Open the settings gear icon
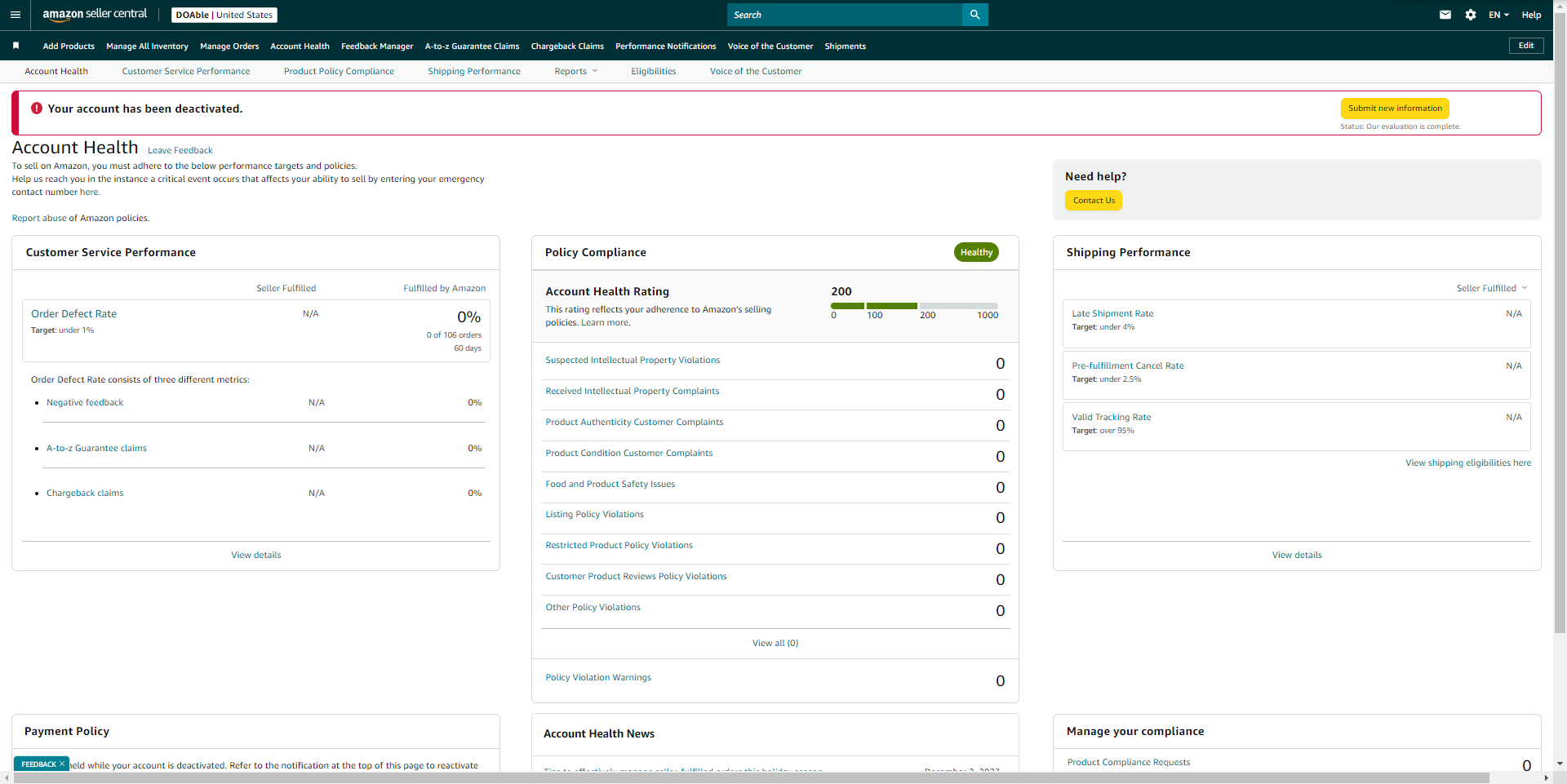This screenshot has width=1567, height=784. coord(1471,15)
